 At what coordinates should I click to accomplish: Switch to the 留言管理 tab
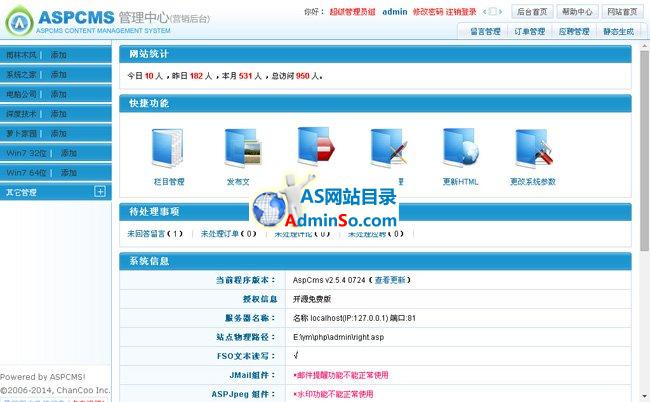(x=485, y=31)
